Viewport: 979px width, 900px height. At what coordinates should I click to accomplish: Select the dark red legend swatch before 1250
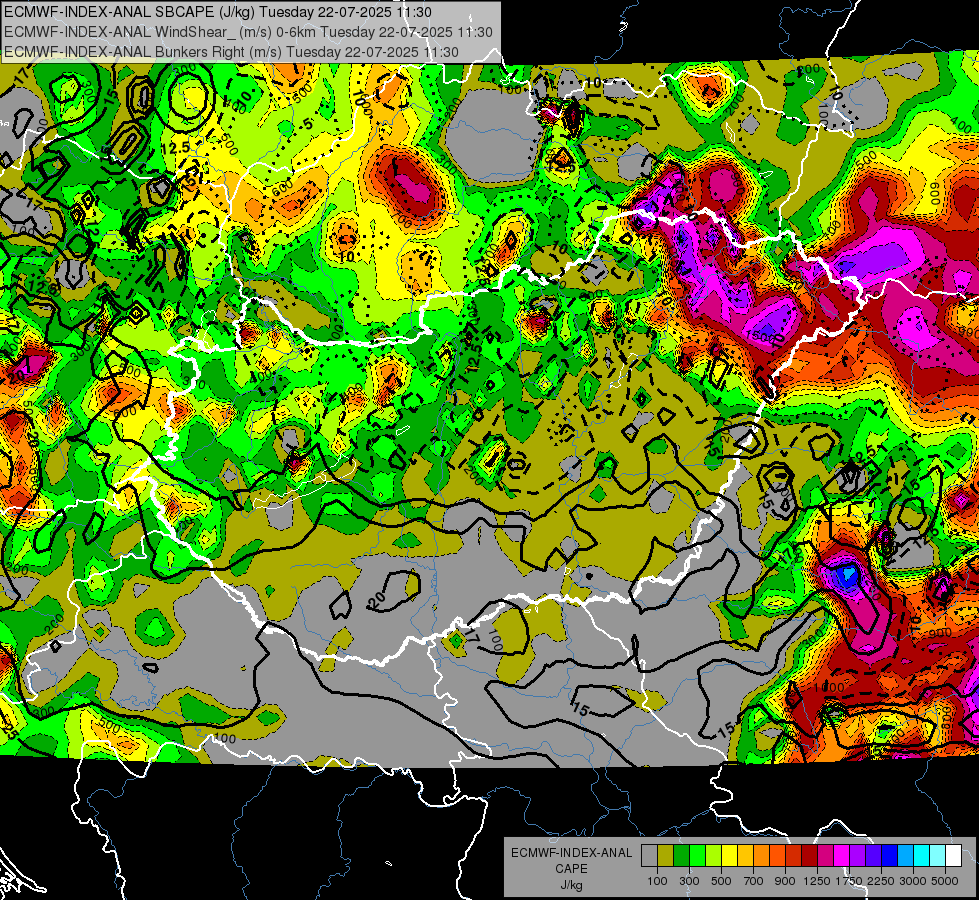click(x=809, y=856)
